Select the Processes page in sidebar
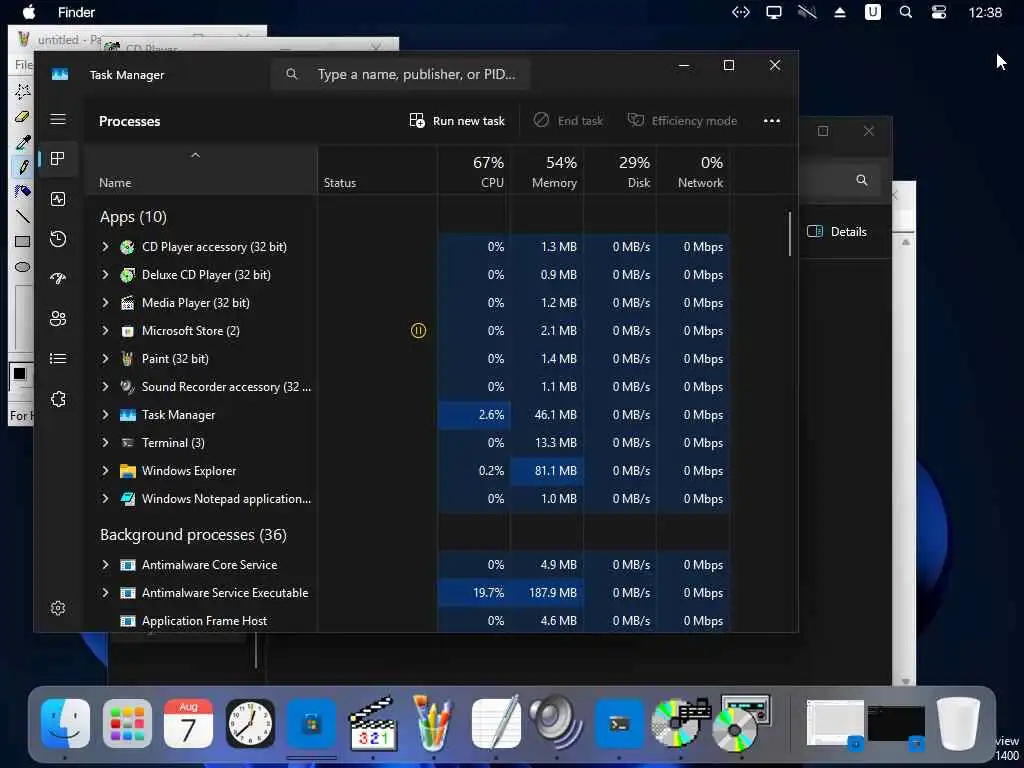Screen dimensions: 1024x768 coord(58,159)
